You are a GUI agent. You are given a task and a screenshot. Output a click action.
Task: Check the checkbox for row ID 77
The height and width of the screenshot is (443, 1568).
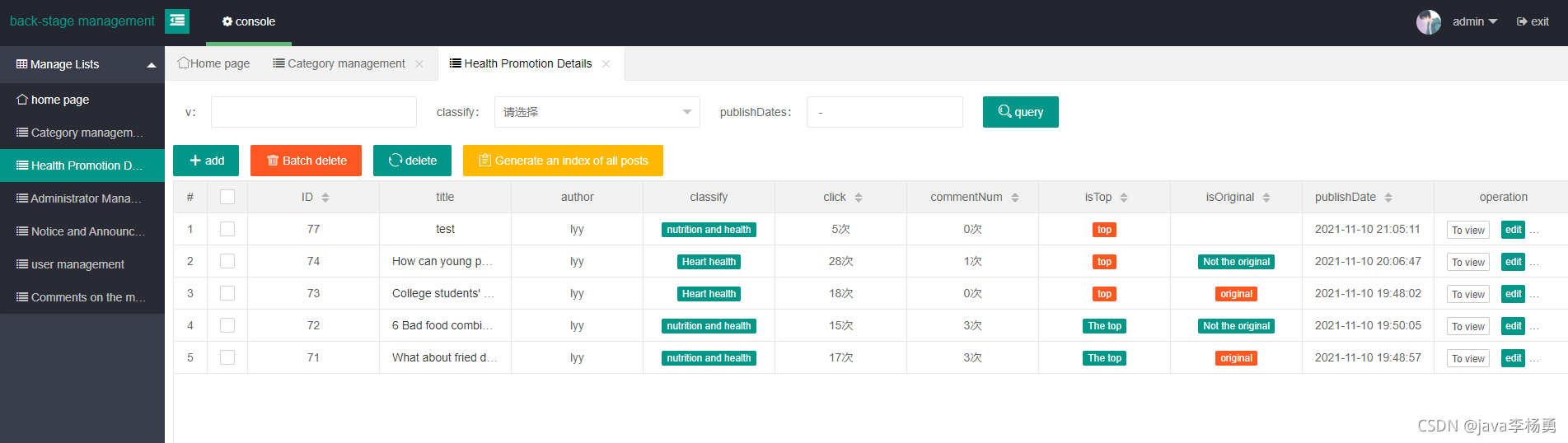(227, 229)
